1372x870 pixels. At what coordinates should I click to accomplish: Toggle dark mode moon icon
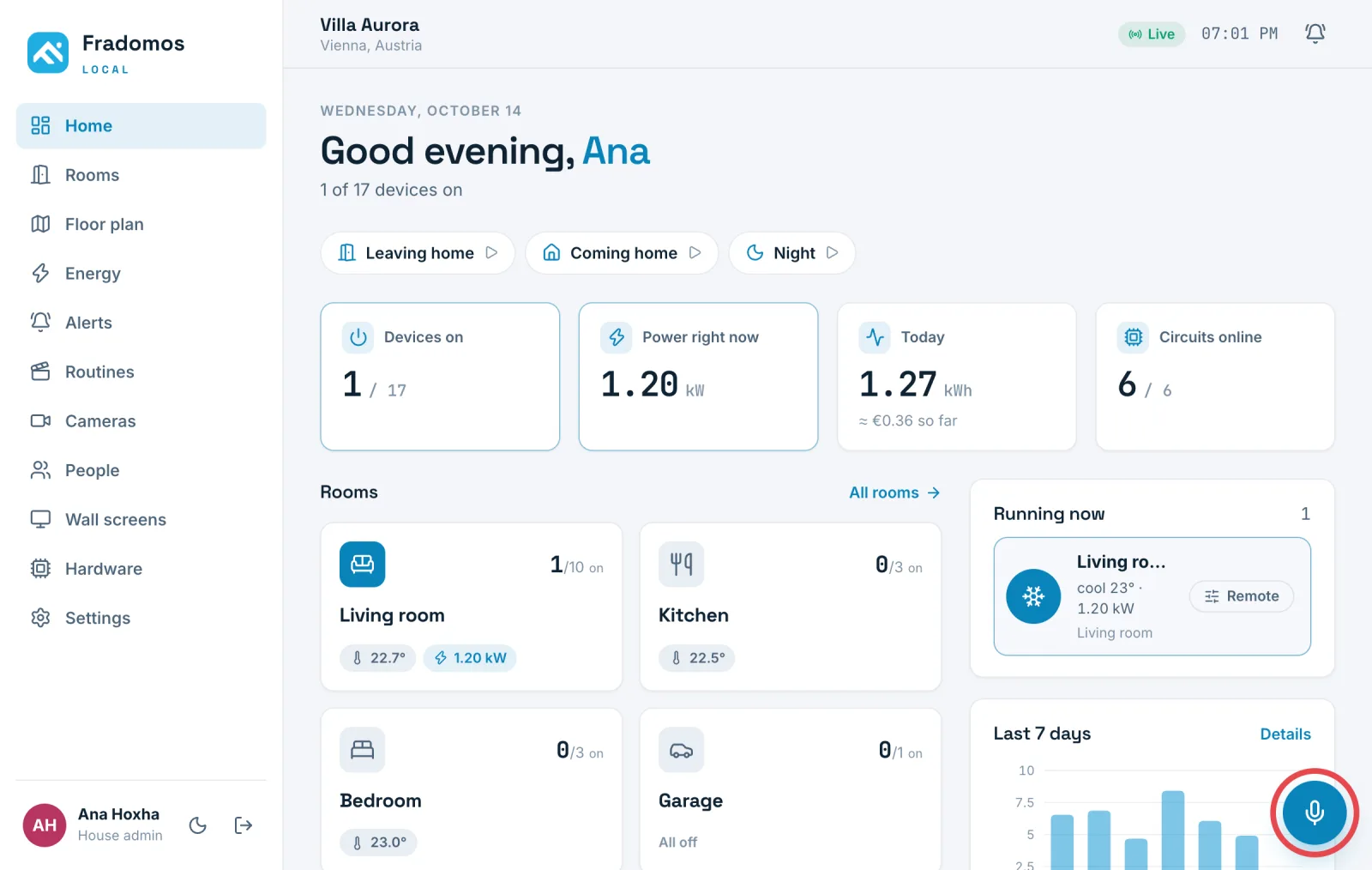tap(198, 825)
